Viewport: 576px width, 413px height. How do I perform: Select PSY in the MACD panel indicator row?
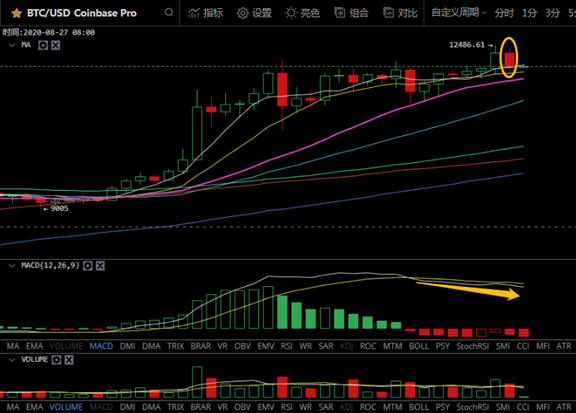(x=443, y=346)
